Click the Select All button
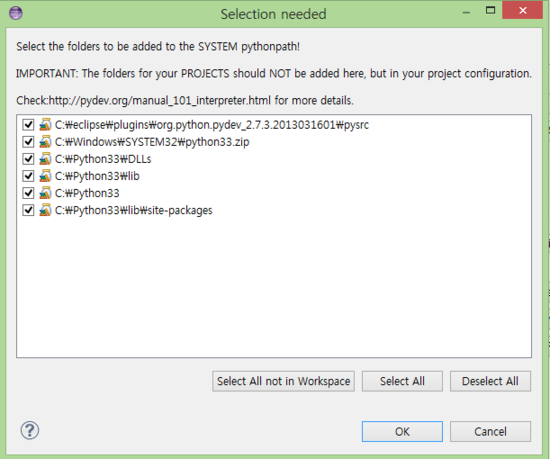This screenshot has height=459, width=550. click(x=402, y=381)
